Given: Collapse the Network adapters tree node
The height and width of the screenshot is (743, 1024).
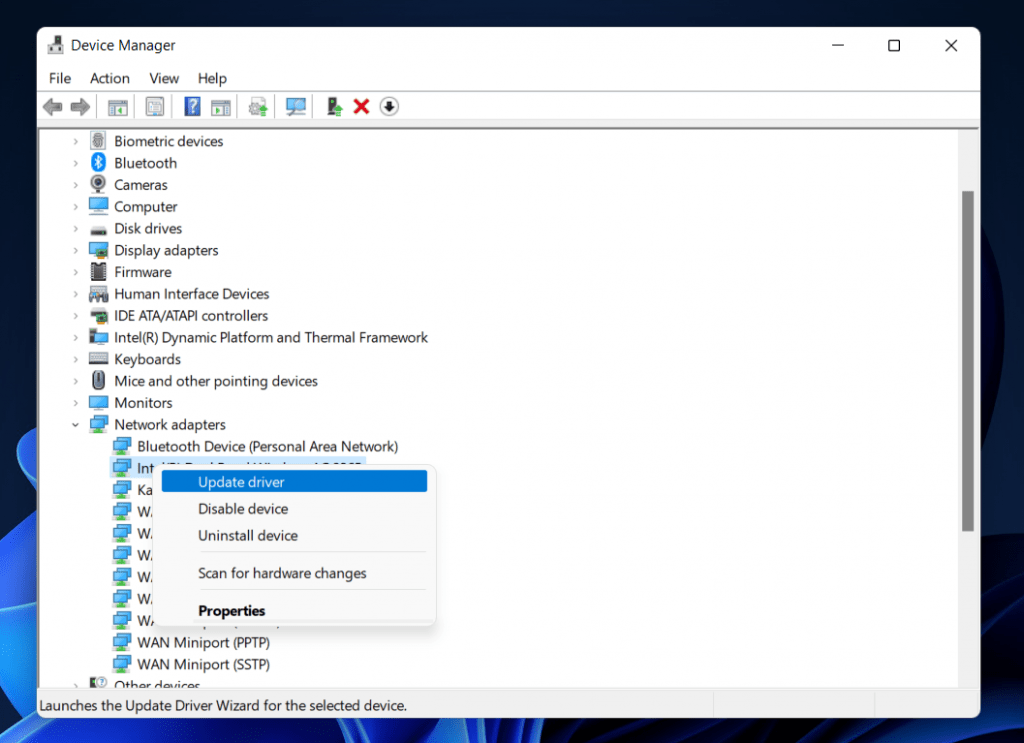Looking at the screenshot, I should pos(76,424).
